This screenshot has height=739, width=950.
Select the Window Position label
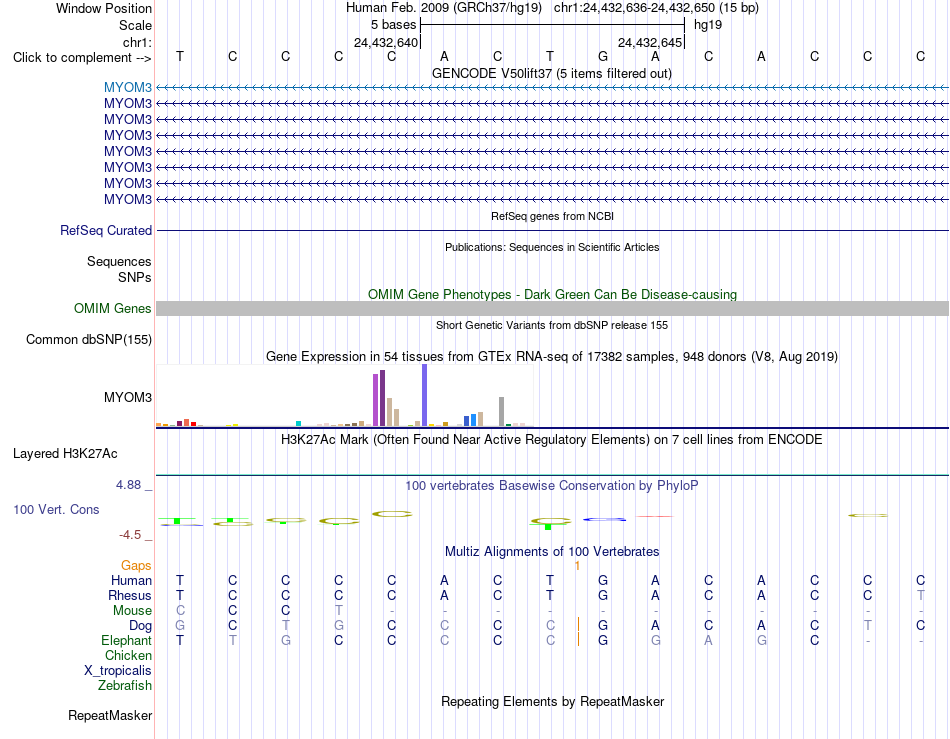pyautogui.click(x=104, y=8)
